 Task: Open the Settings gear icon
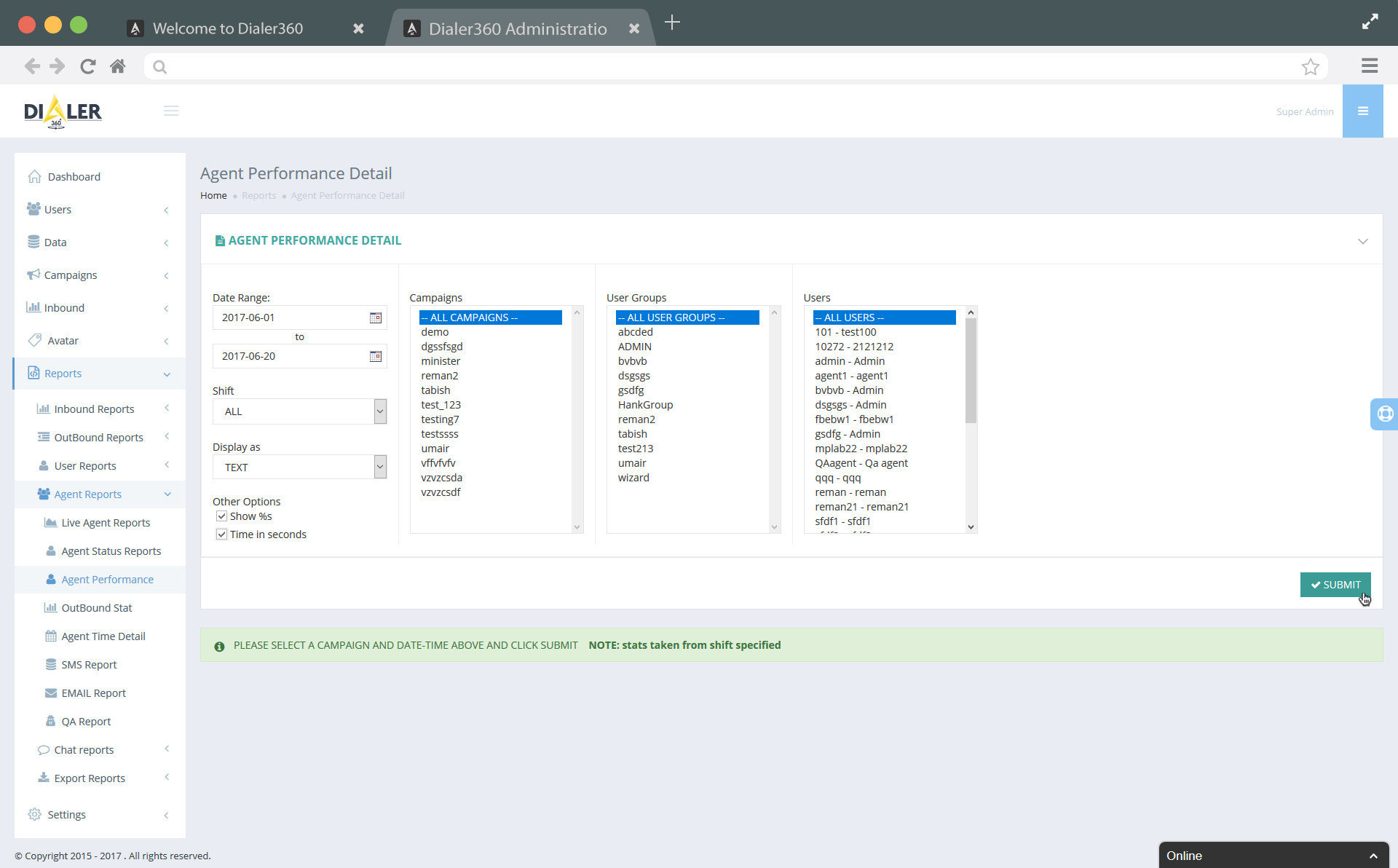tap(34, 814)
